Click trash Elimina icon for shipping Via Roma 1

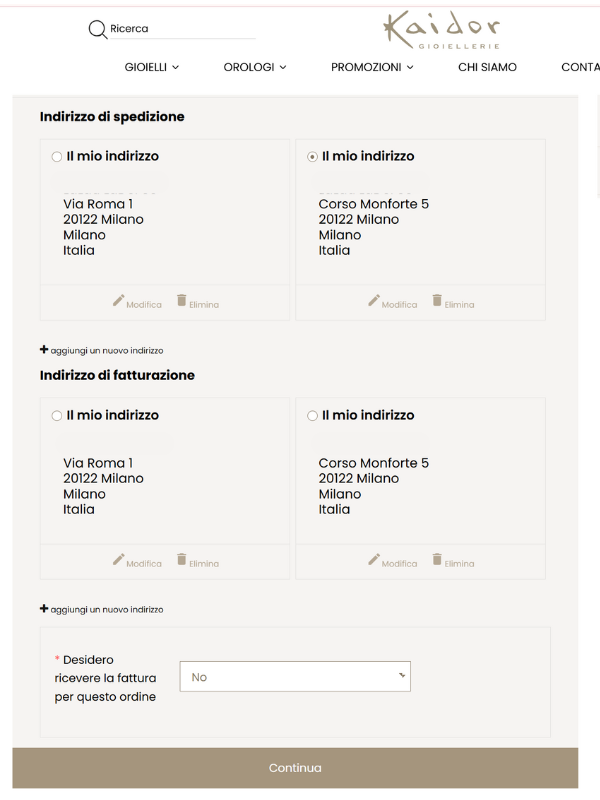coord(182,300)
